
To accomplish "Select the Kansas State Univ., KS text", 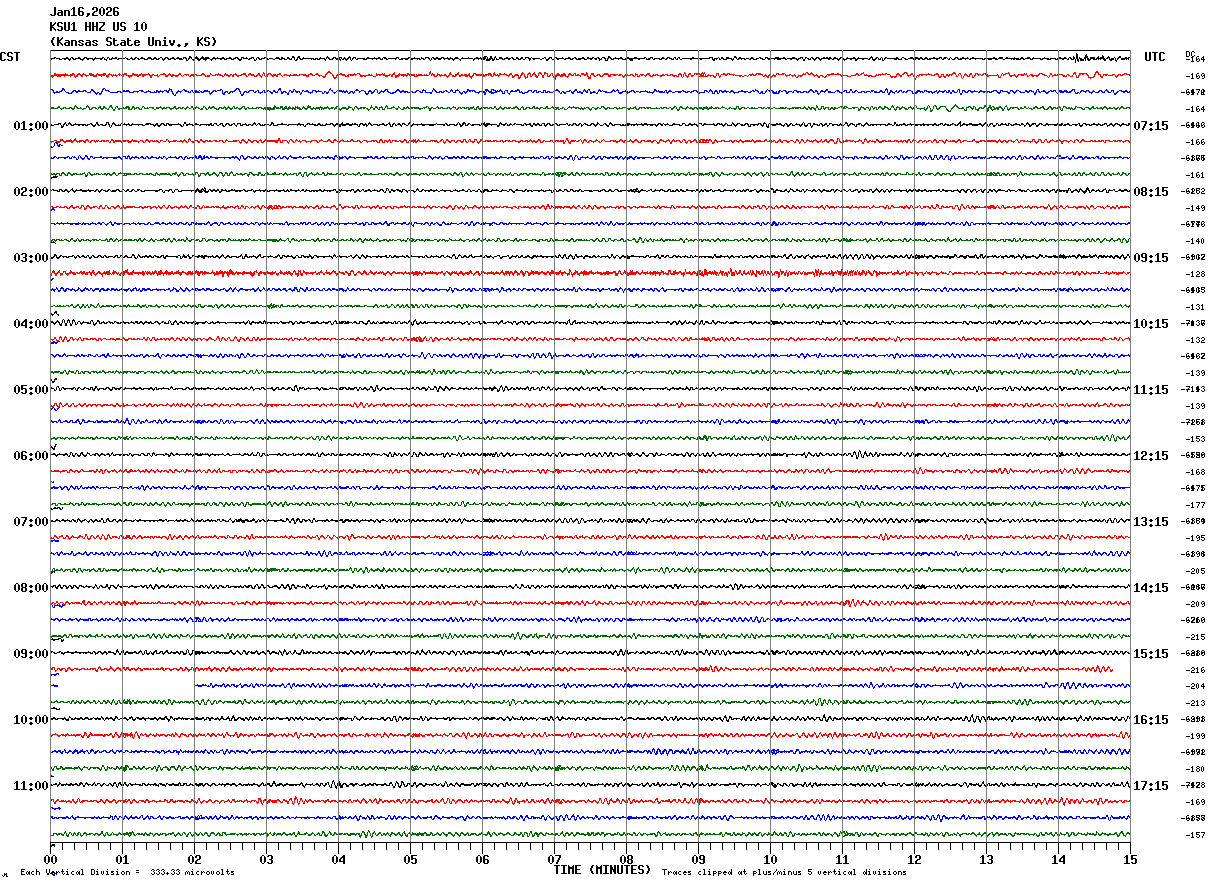I will (x=133, y=42).
